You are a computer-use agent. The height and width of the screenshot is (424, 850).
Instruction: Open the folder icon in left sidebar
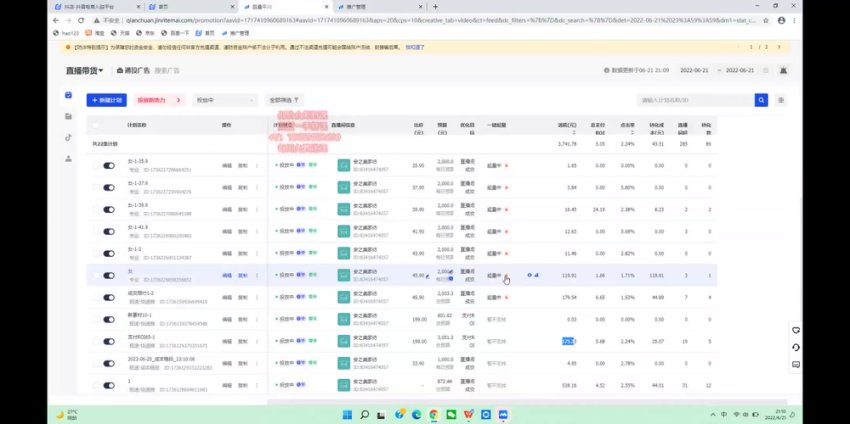click(68, 116)
